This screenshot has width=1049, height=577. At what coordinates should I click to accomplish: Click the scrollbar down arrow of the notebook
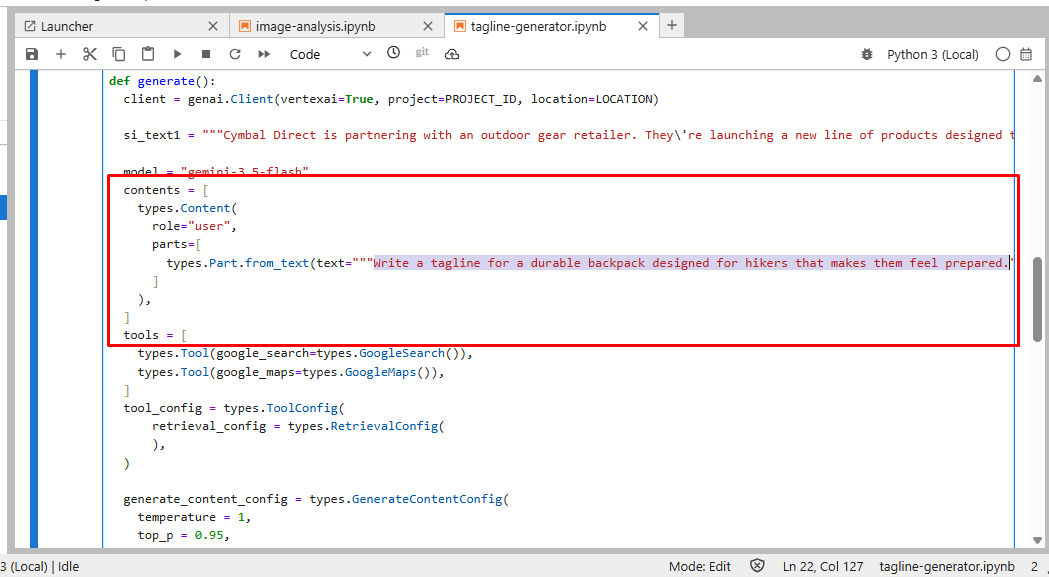click(x=1038, y=540)
